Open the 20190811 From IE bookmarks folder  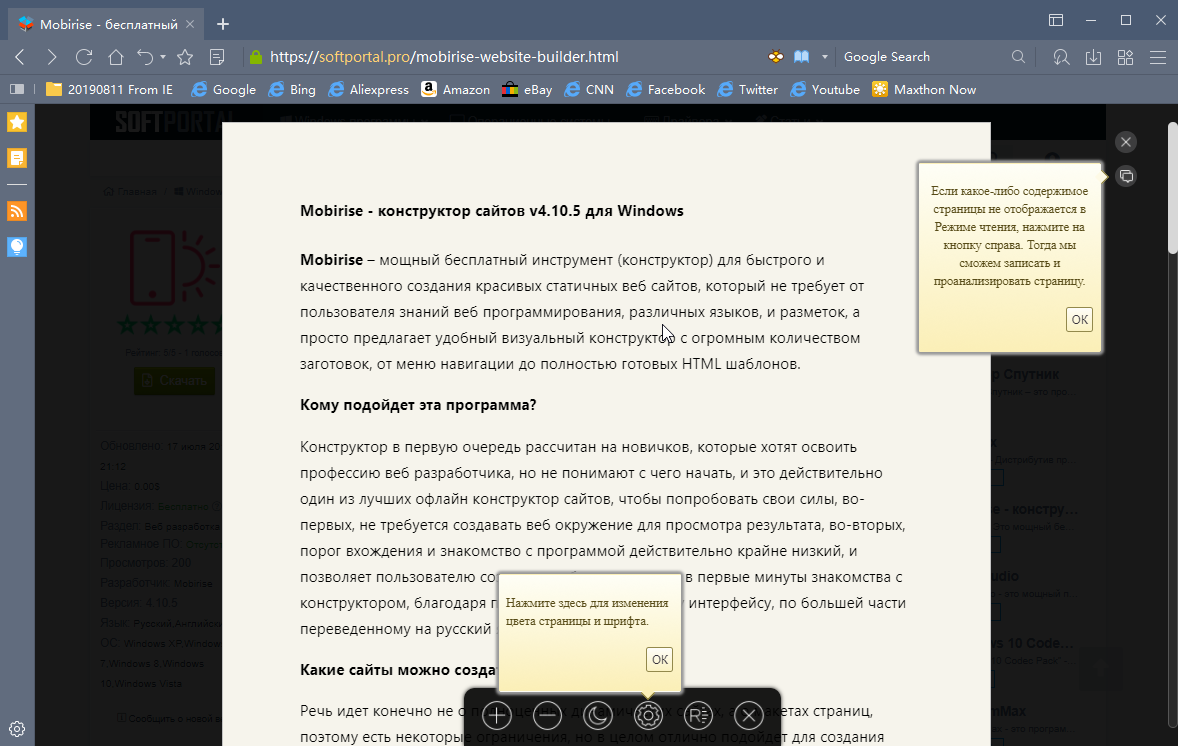(x=110, y=89)
